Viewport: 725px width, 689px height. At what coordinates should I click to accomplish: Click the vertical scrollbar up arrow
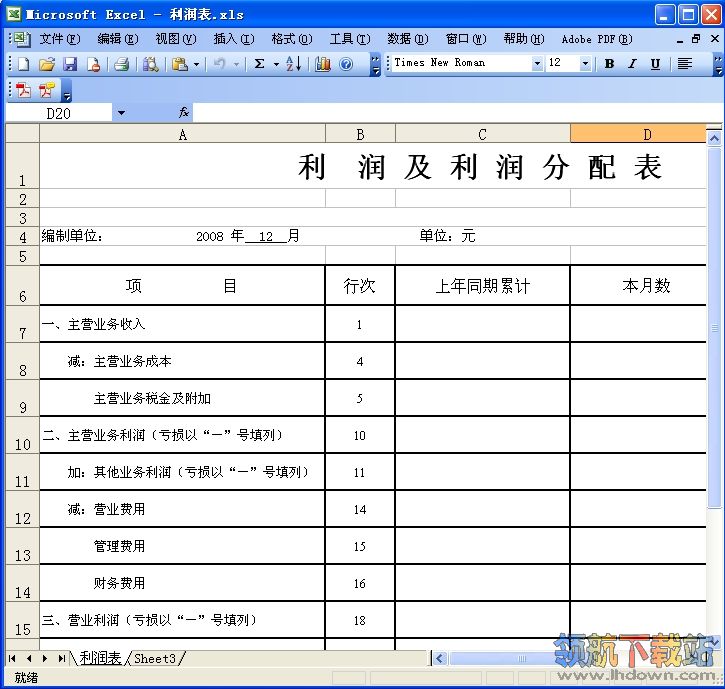click(x=714, y=137)
